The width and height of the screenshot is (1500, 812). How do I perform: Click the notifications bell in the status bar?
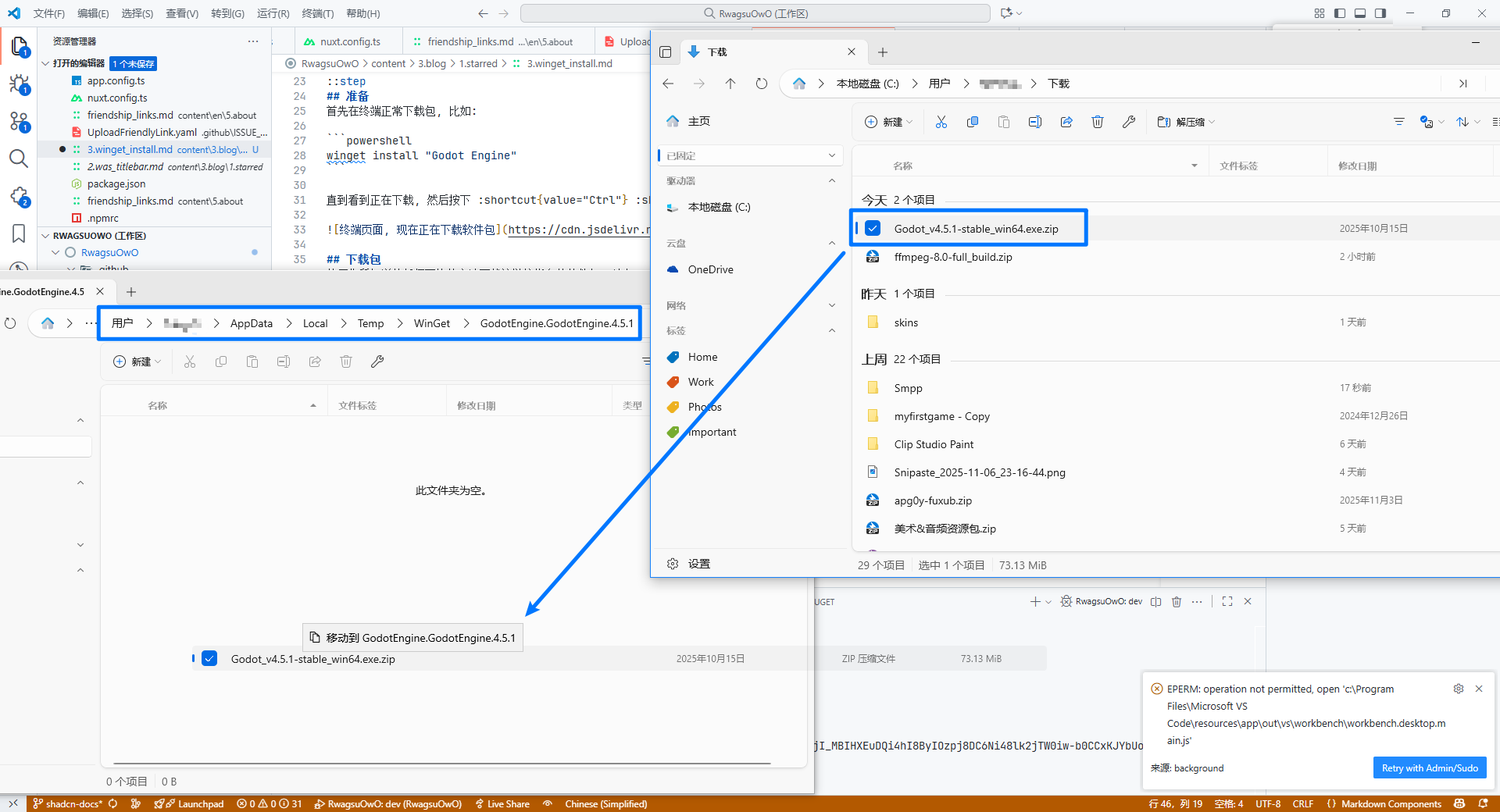click(x=1484, y=803)
